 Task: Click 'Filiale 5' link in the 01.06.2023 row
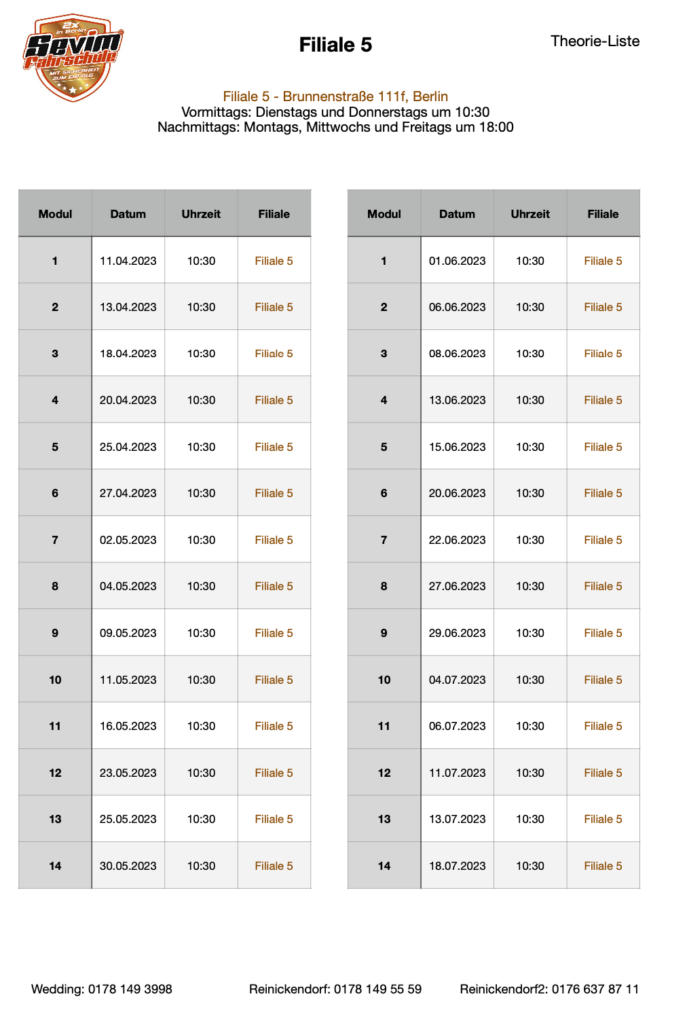[603, 261]
